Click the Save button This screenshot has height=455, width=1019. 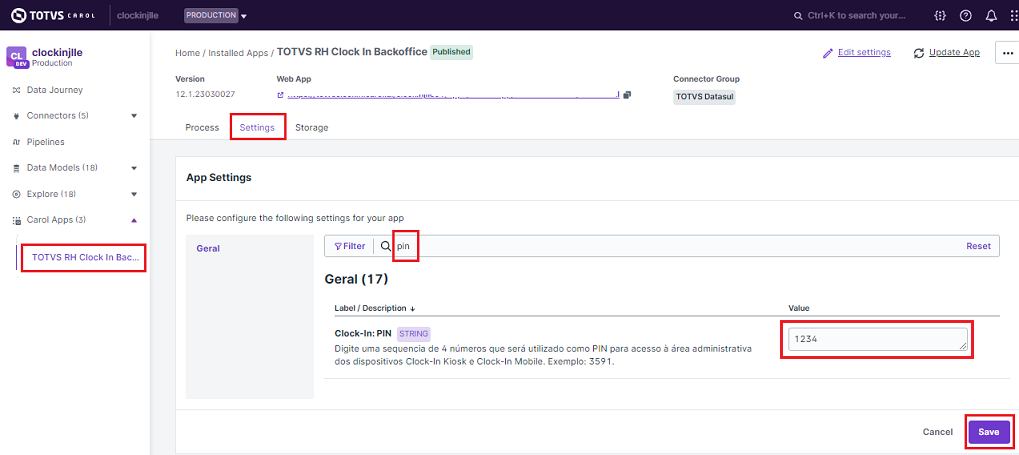(x=988, y=432)
